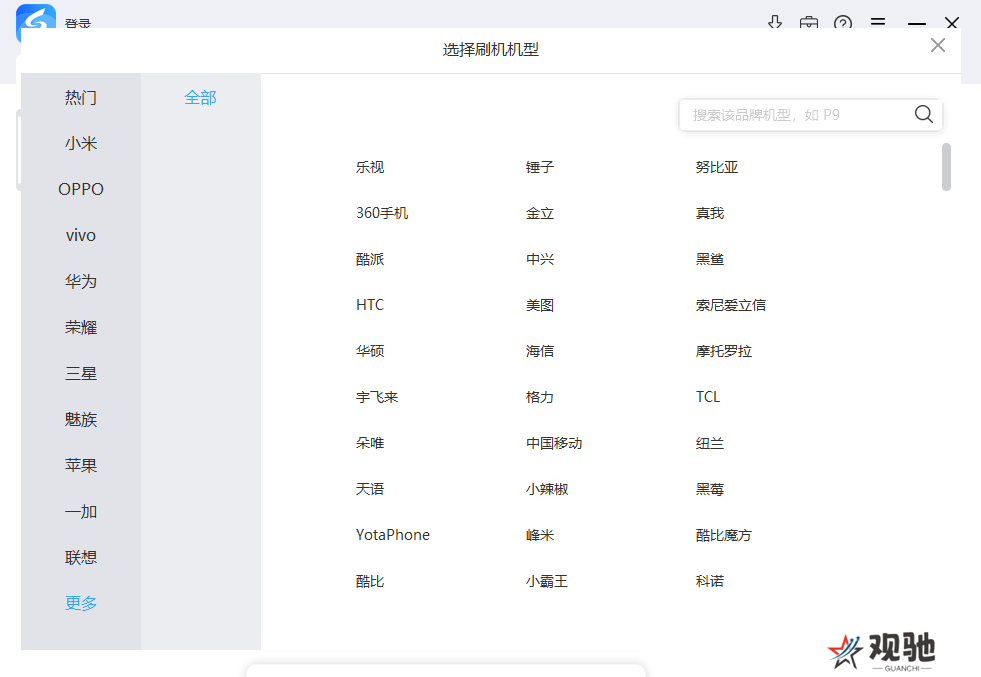The image size is (981, 677).
Task: Click the 酷比 brand
Action: [370, 581]
